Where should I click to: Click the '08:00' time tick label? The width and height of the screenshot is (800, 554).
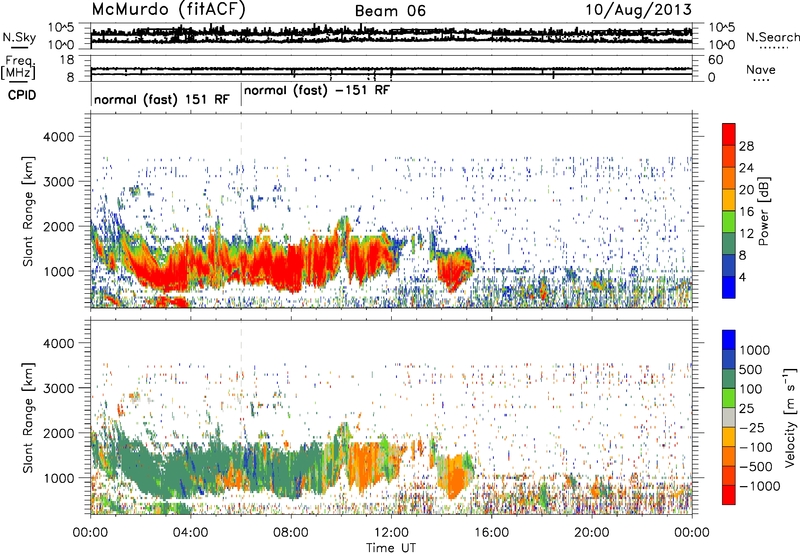(290, 533)
